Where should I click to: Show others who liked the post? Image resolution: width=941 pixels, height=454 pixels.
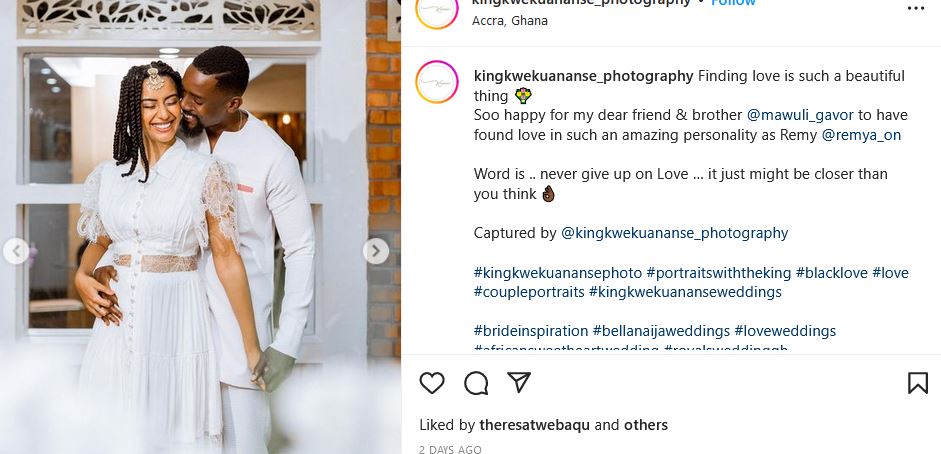645,425
